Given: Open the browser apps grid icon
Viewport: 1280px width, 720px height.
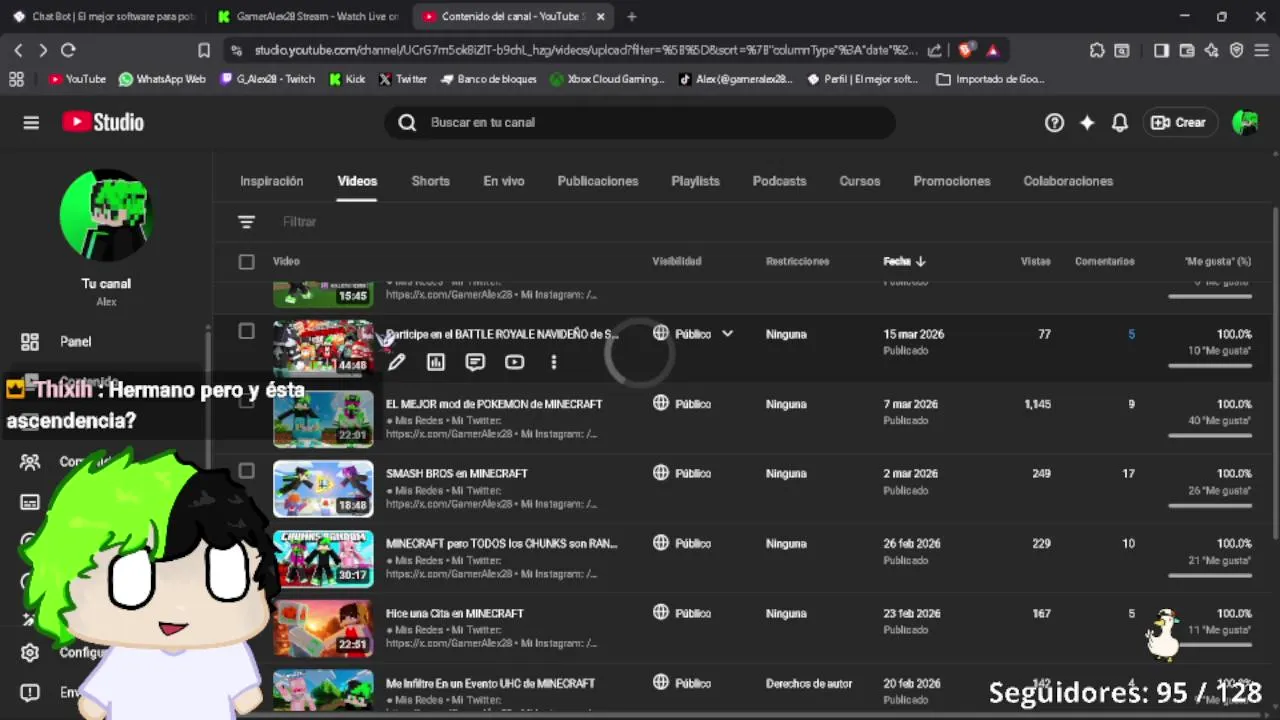Looking at the screenshot, I should pyautogui.click(x=15, y=79).
